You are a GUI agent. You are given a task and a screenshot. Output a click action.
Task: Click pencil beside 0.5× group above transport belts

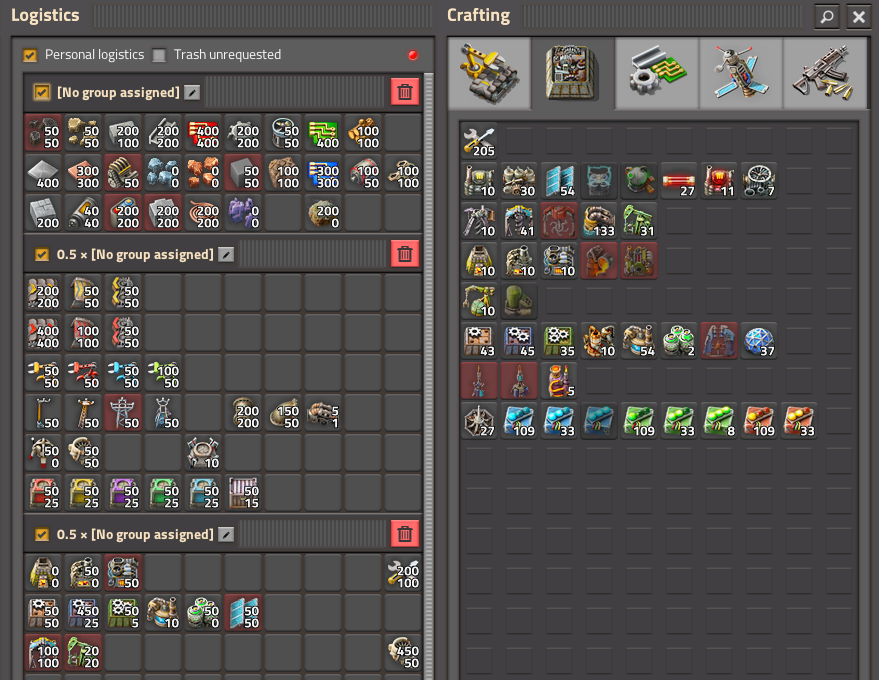point(226,255)
